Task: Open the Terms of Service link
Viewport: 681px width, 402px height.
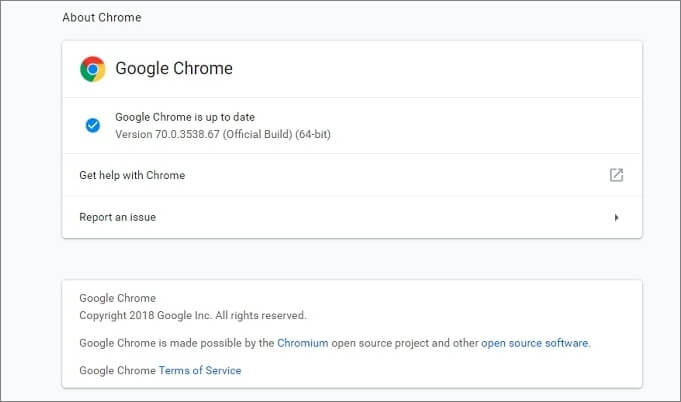Action: coord(199,370)
